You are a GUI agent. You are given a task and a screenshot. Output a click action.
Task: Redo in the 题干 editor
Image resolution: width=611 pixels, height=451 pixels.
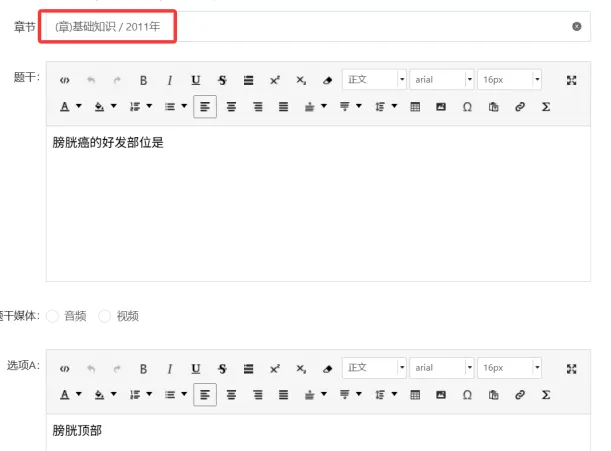(x=117, y=80)
